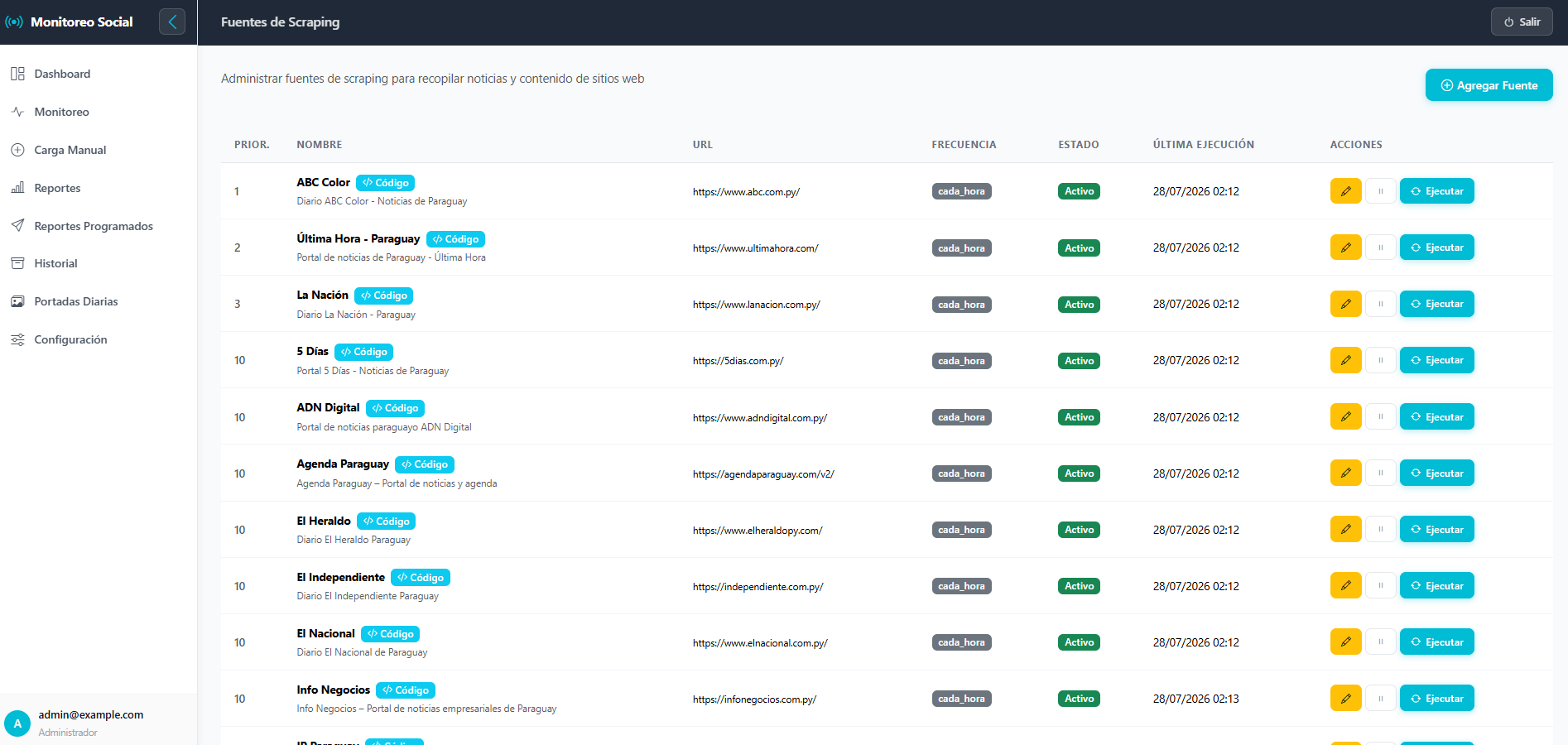The height and width of the screenshot is (745, 1568).
Task: Edit the Info Negocios source
Action: (1346, 698)
